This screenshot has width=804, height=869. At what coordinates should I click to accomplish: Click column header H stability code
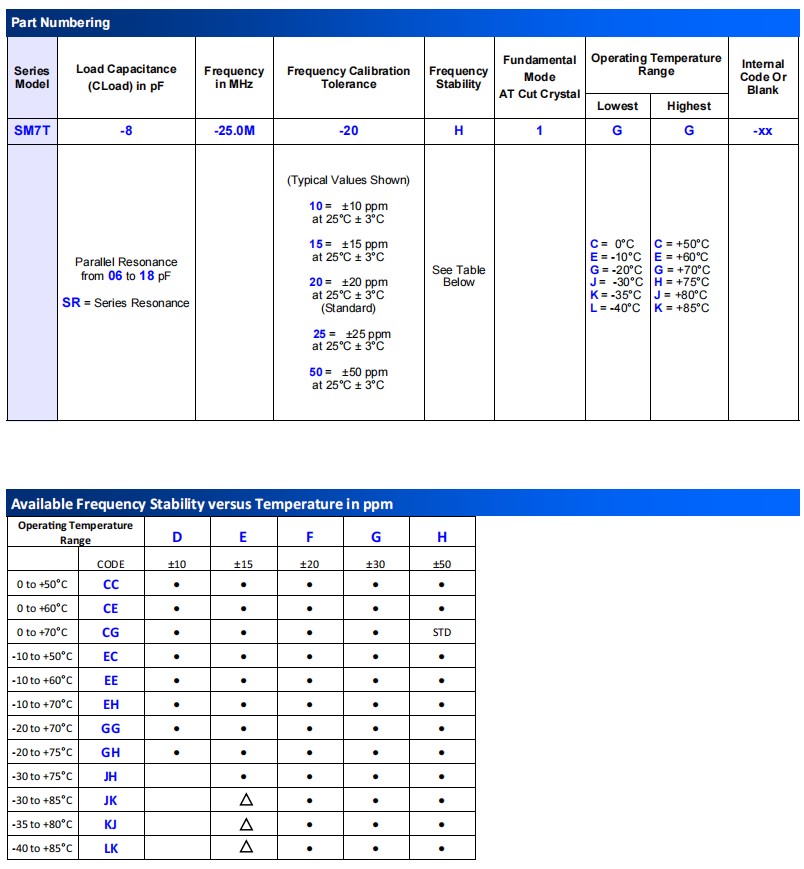tap(442, 537)
